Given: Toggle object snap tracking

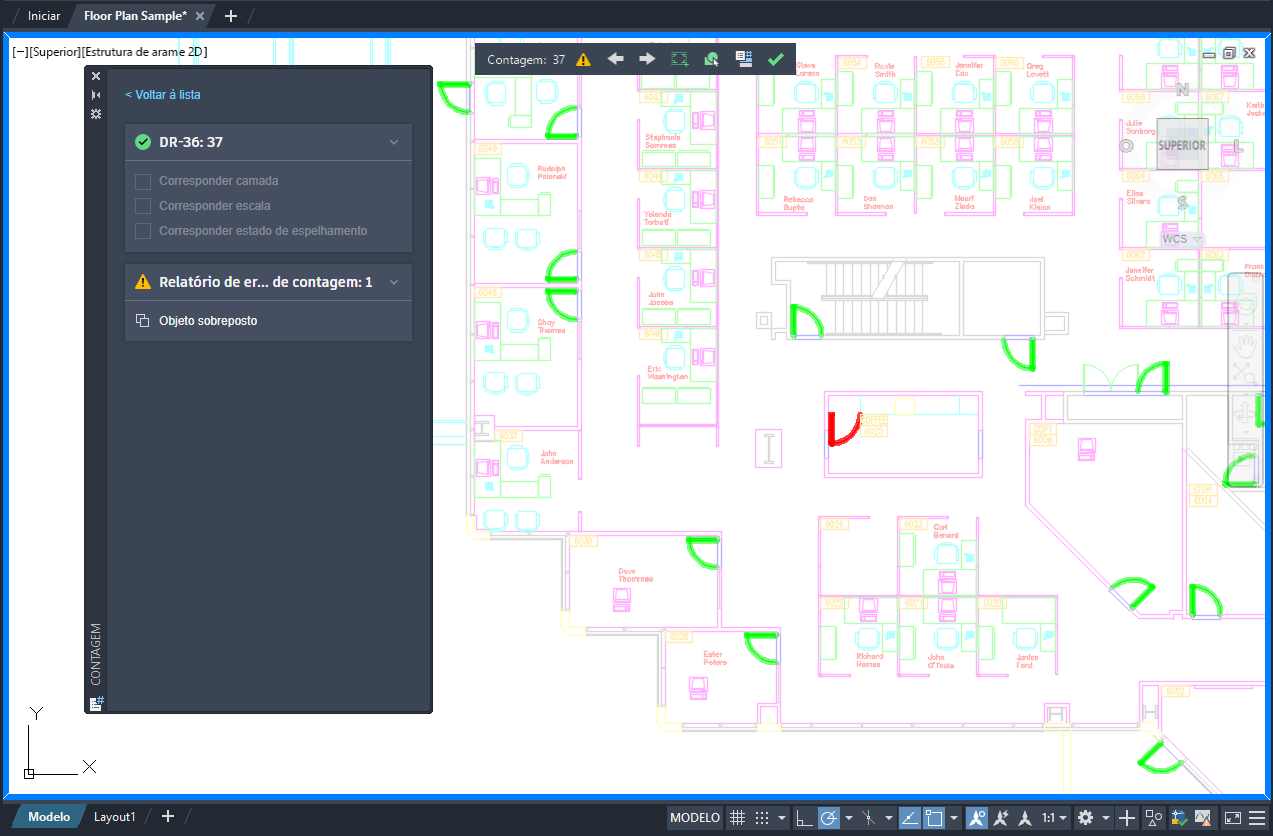Looking at the screenshot, I should (909, 818).
